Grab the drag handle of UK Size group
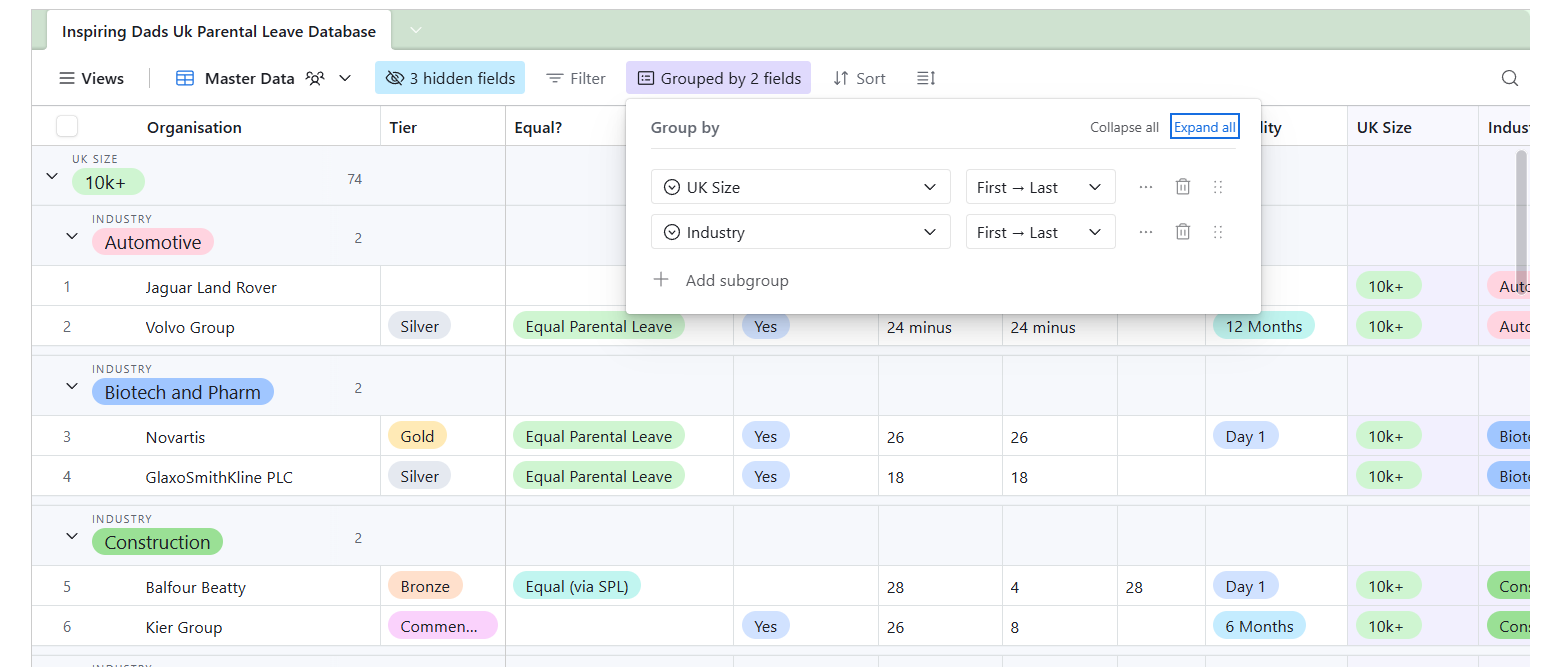The height and width of the screenshot is (667, 1547). (x=1218, y=187)
